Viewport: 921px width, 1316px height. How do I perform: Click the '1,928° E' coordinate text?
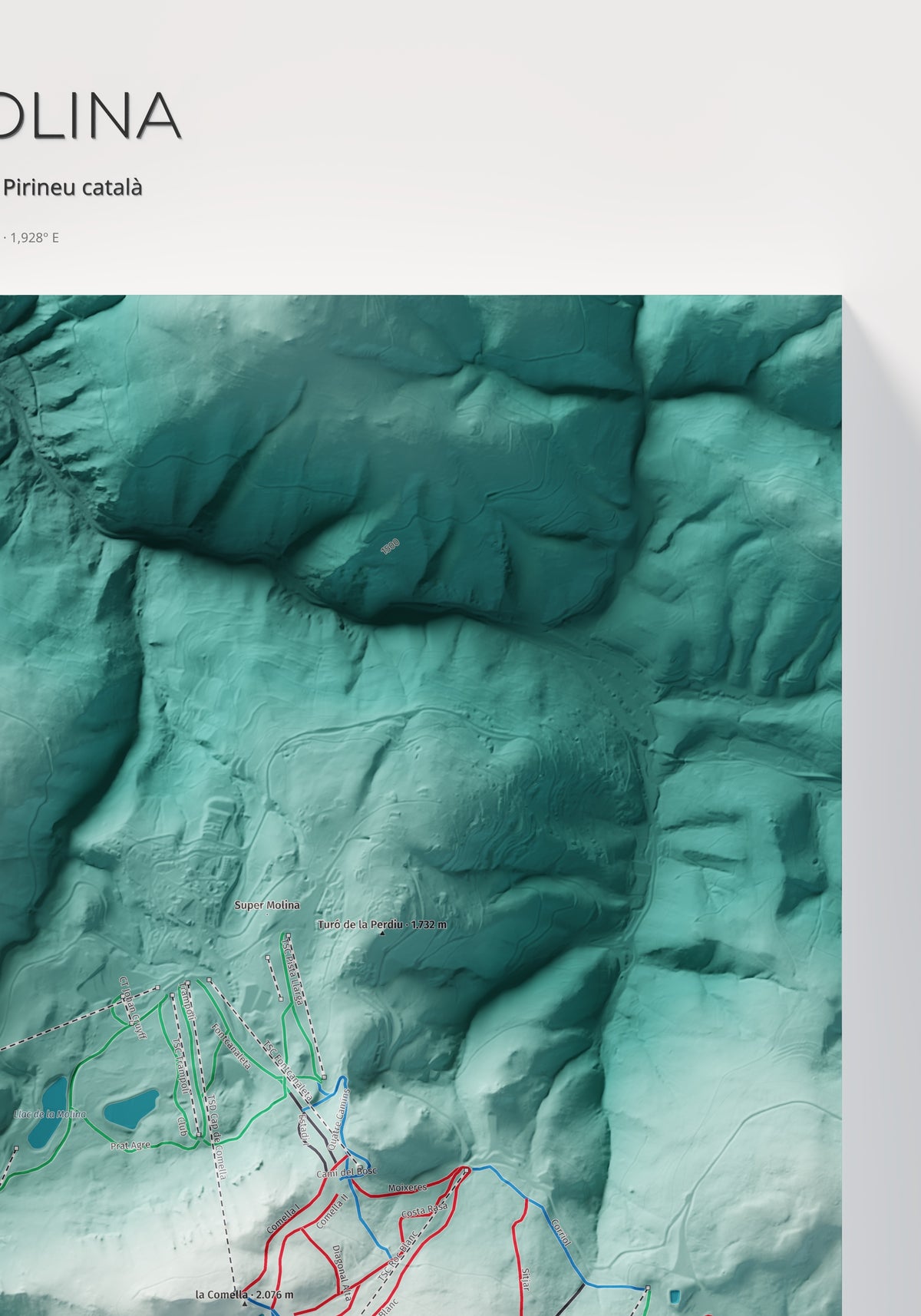pos(35,237)
